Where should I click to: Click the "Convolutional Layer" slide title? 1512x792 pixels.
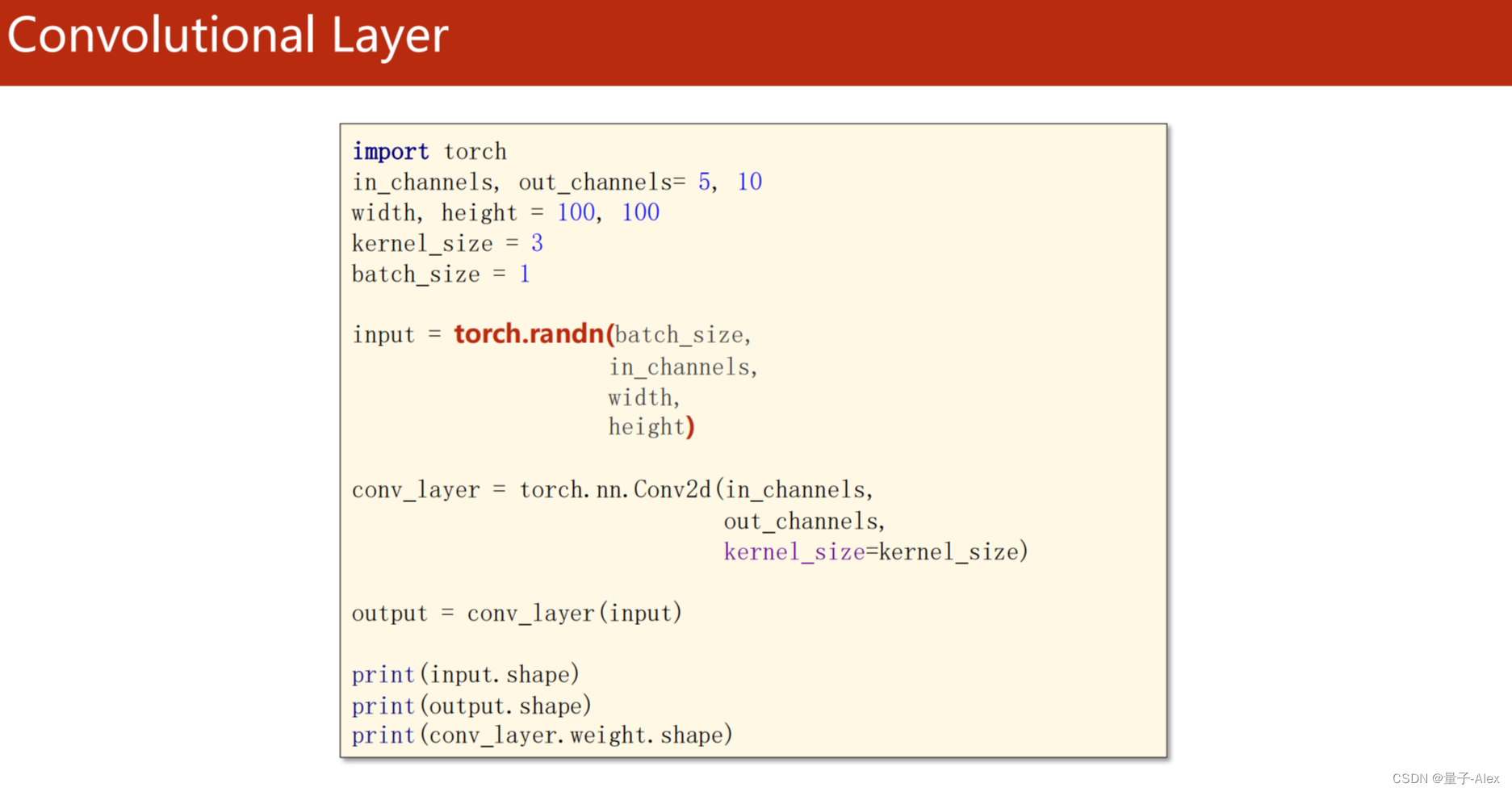tap(227, 36)
